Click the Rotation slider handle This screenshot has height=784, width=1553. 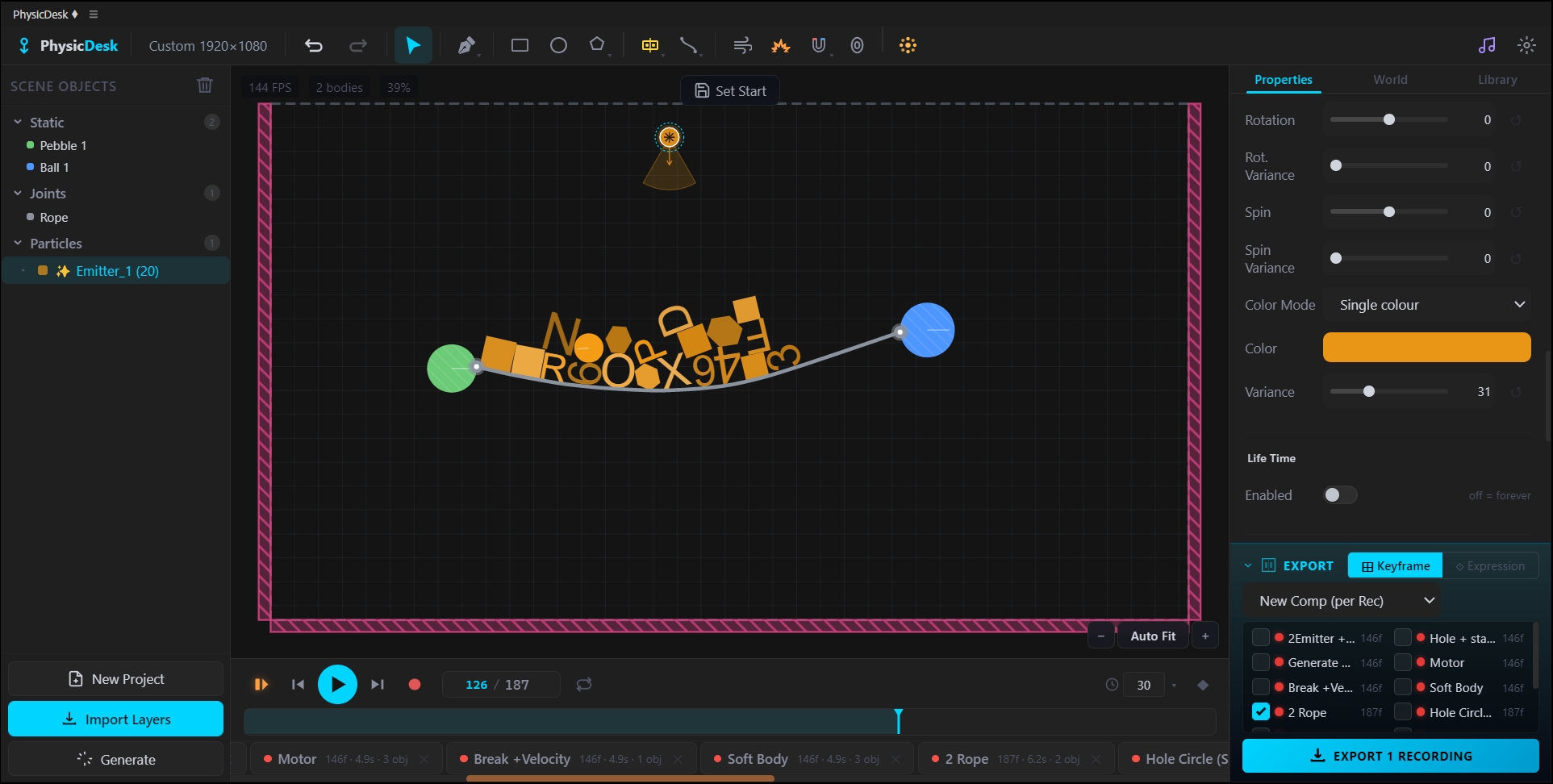point(1389,120)
